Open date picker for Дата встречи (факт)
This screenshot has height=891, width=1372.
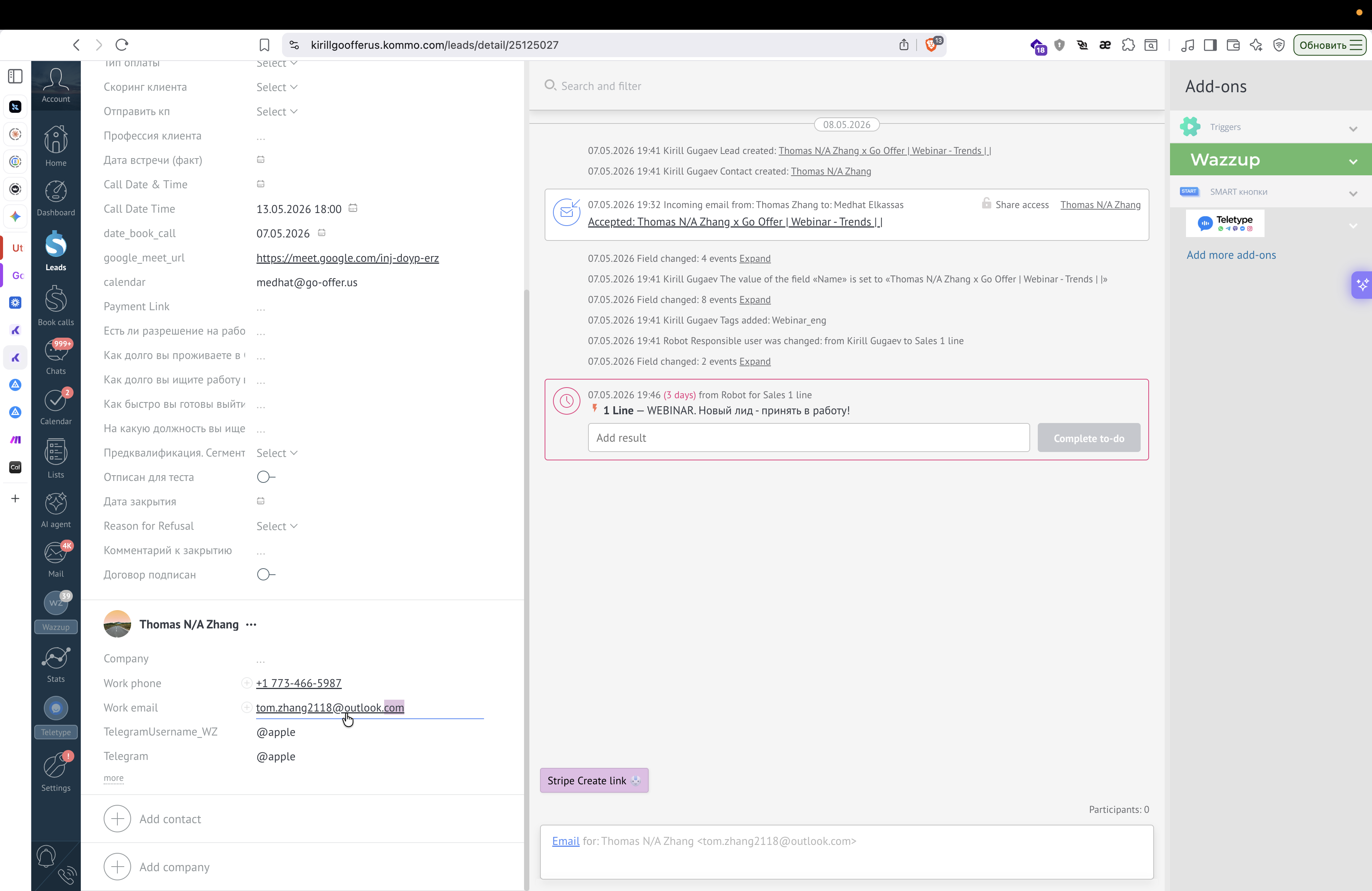pyautogui.click(x=261, y=160)
